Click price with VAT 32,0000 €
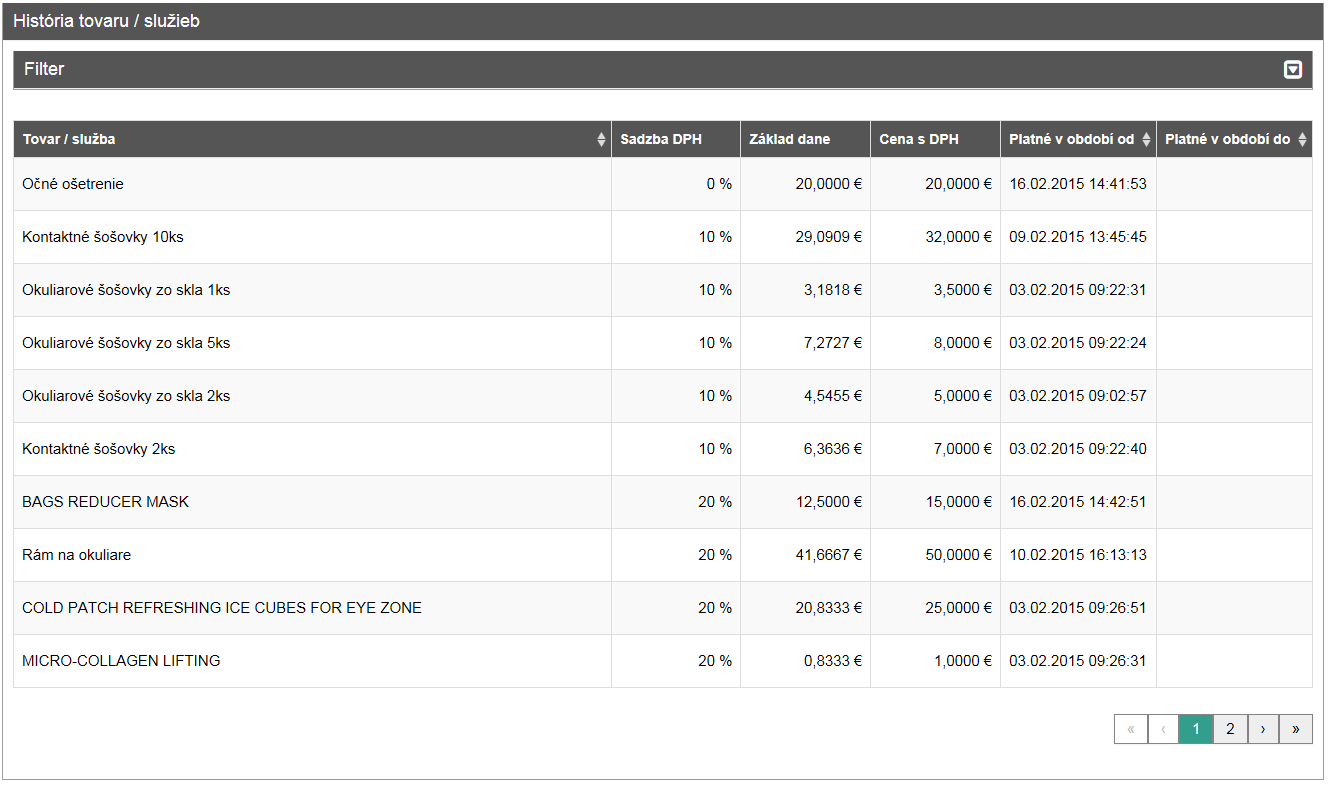 tap(958, 237)
